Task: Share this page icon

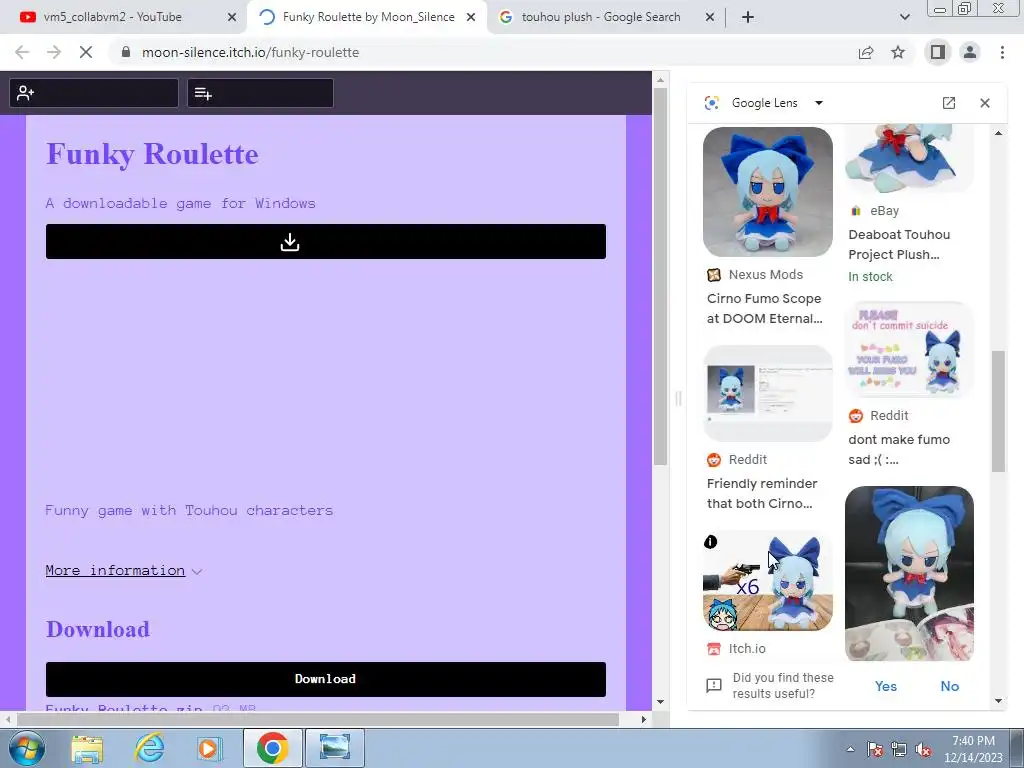Action: pos(866,52)
